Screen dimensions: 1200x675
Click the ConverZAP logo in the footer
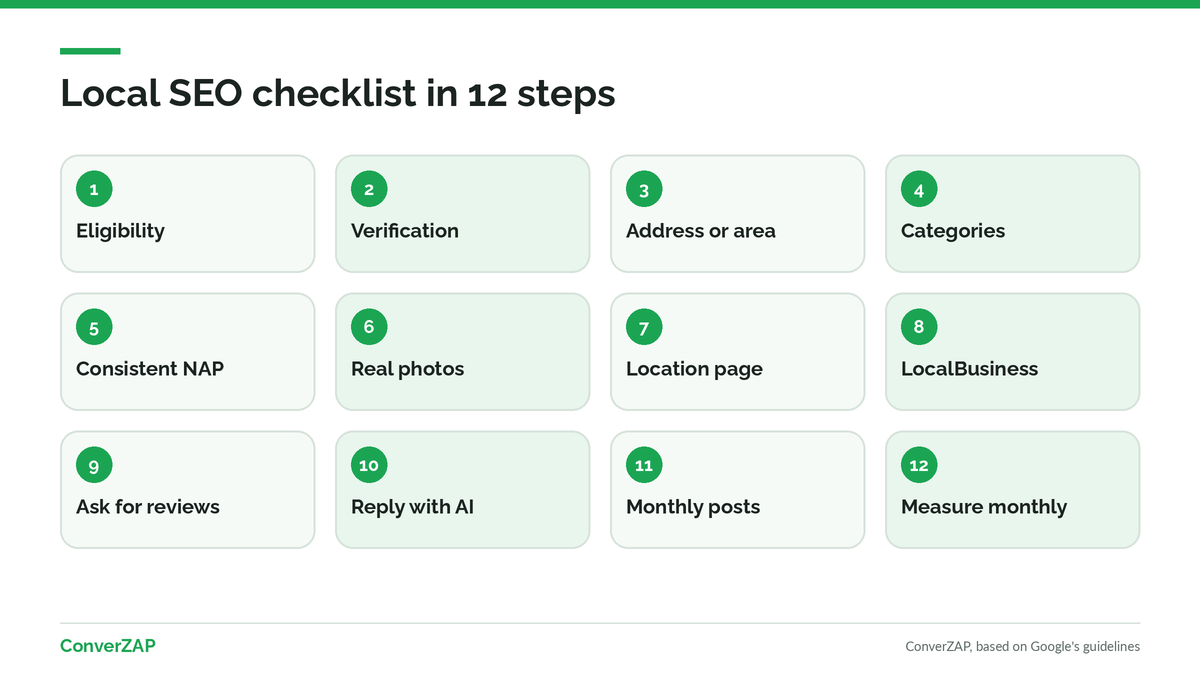tap(108, 646)
